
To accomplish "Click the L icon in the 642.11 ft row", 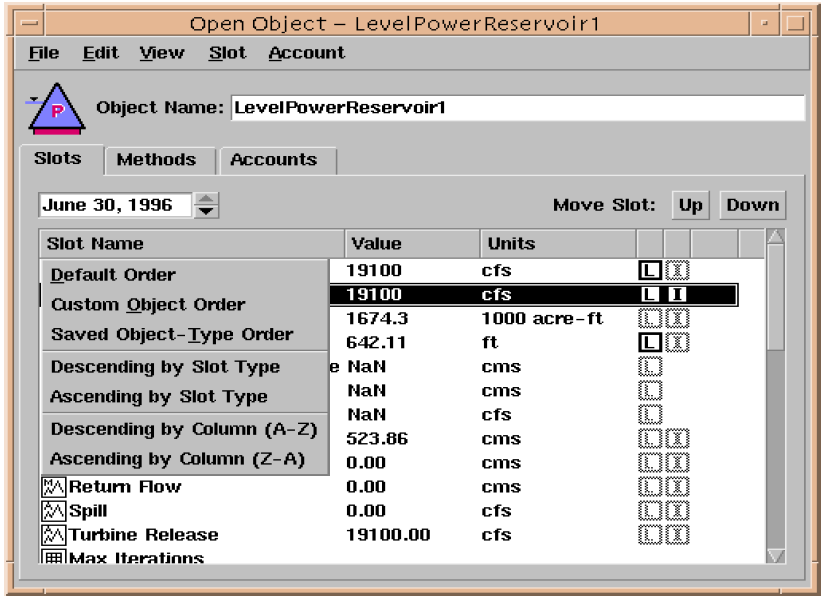I will pos(650,343).
